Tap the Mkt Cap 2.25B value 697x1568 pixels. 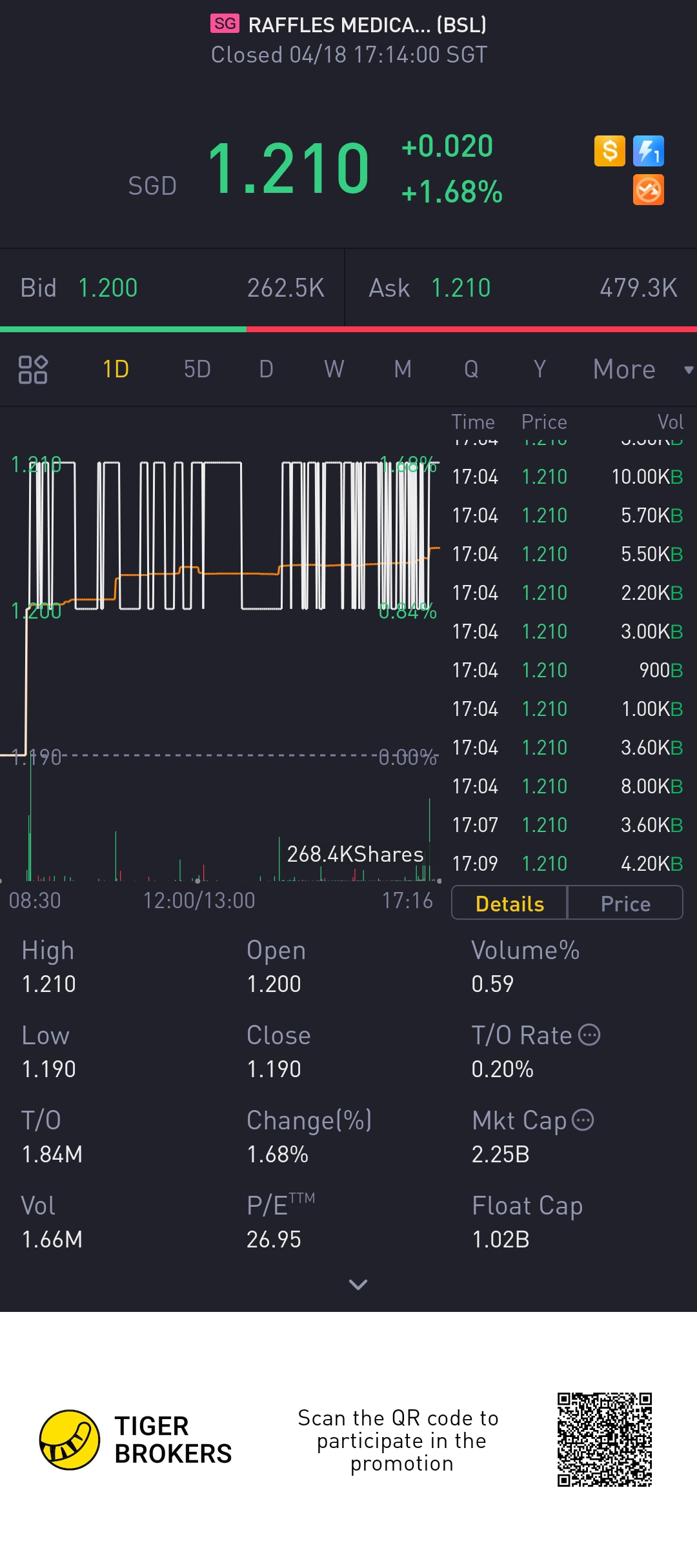tap(501, 1155)
